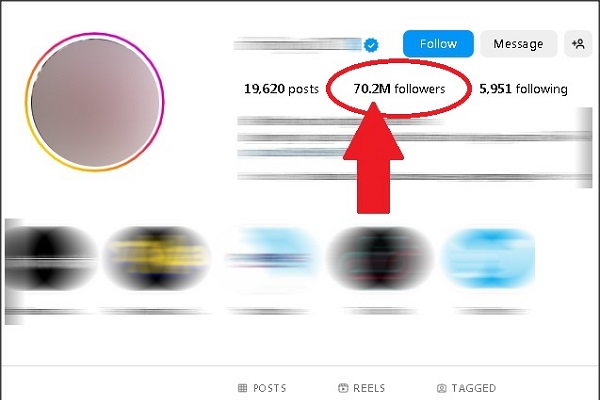Image resolution: width=600 pixels, height=400 pixels.
Task: Switch to the TAGGED tab
Action: (466, 388)
